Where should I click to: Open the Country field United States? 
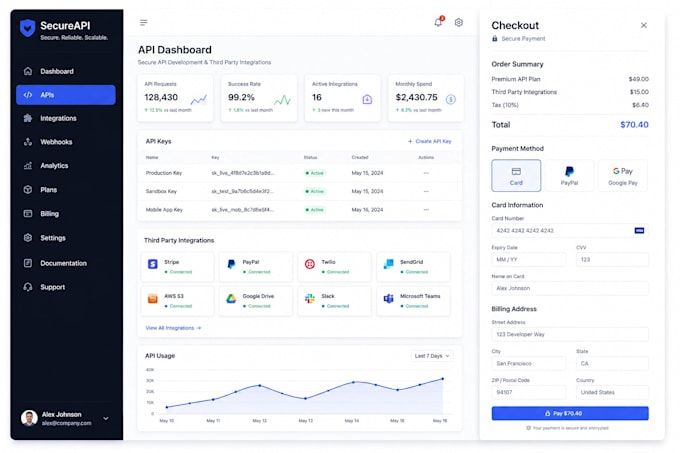612,392
